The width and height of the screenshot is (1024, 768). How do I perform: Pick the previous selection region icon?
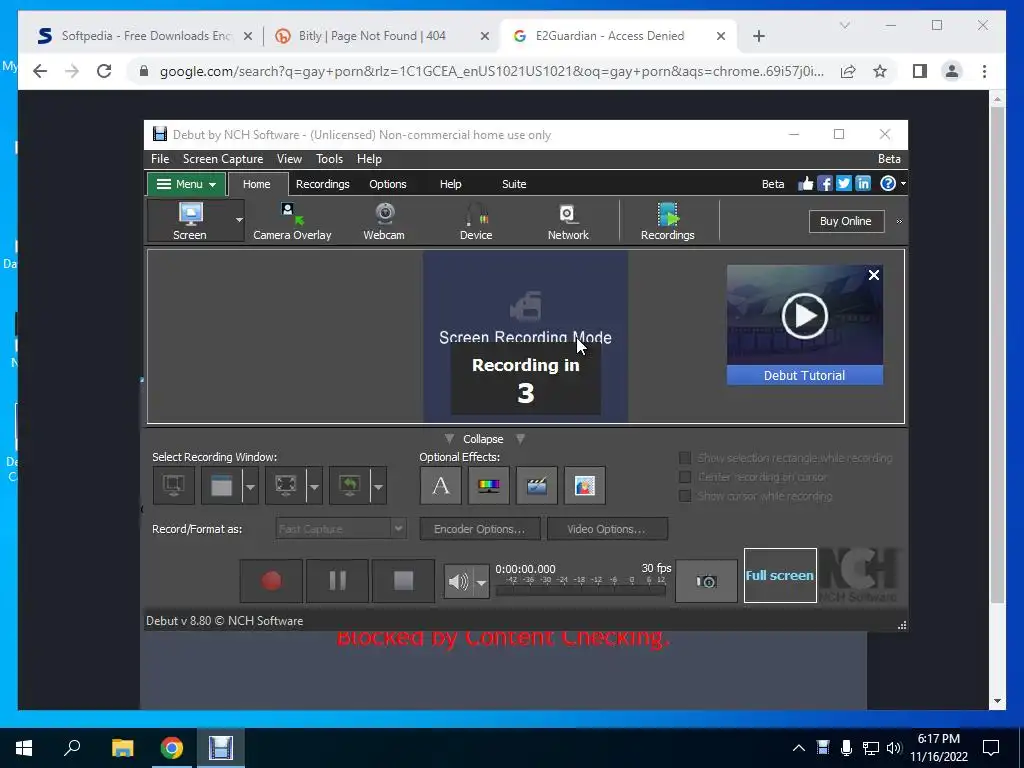point(349,485)
